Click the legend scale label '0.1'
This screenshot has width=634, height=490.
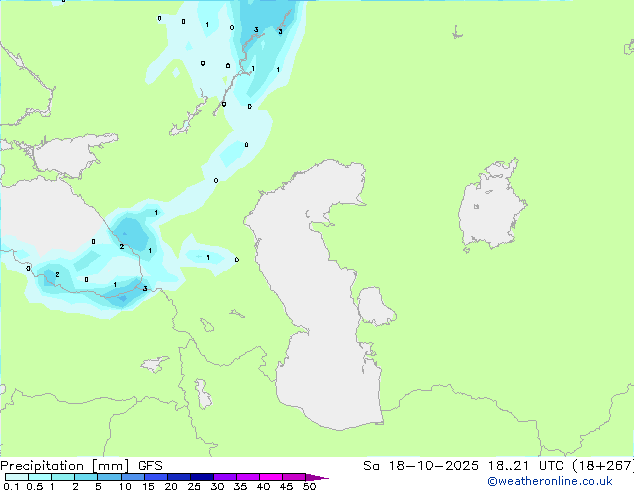point(11,486)
